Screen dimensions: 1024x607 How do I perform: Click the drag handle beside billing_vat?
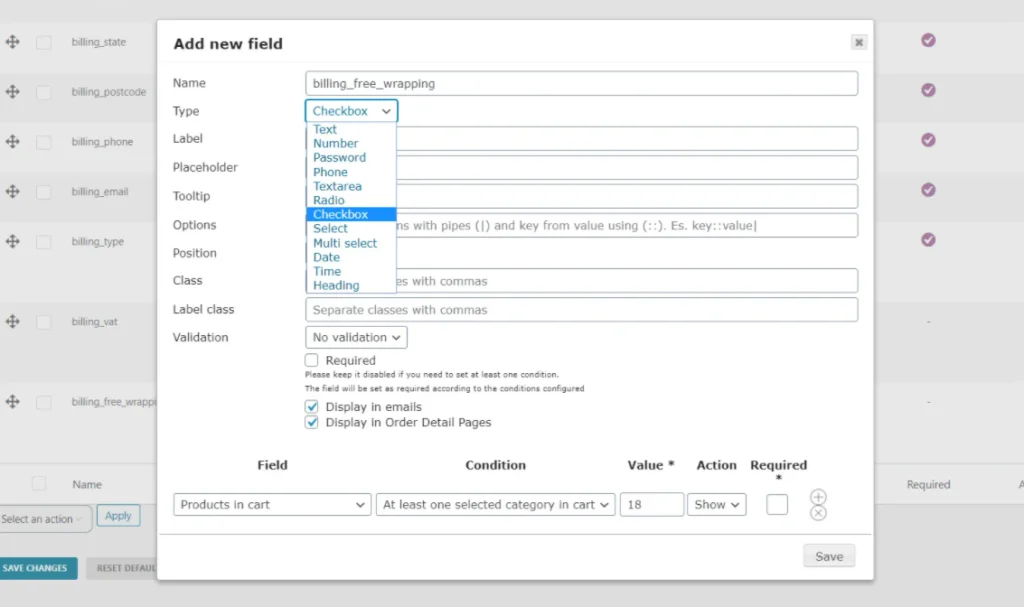(13, 321)
